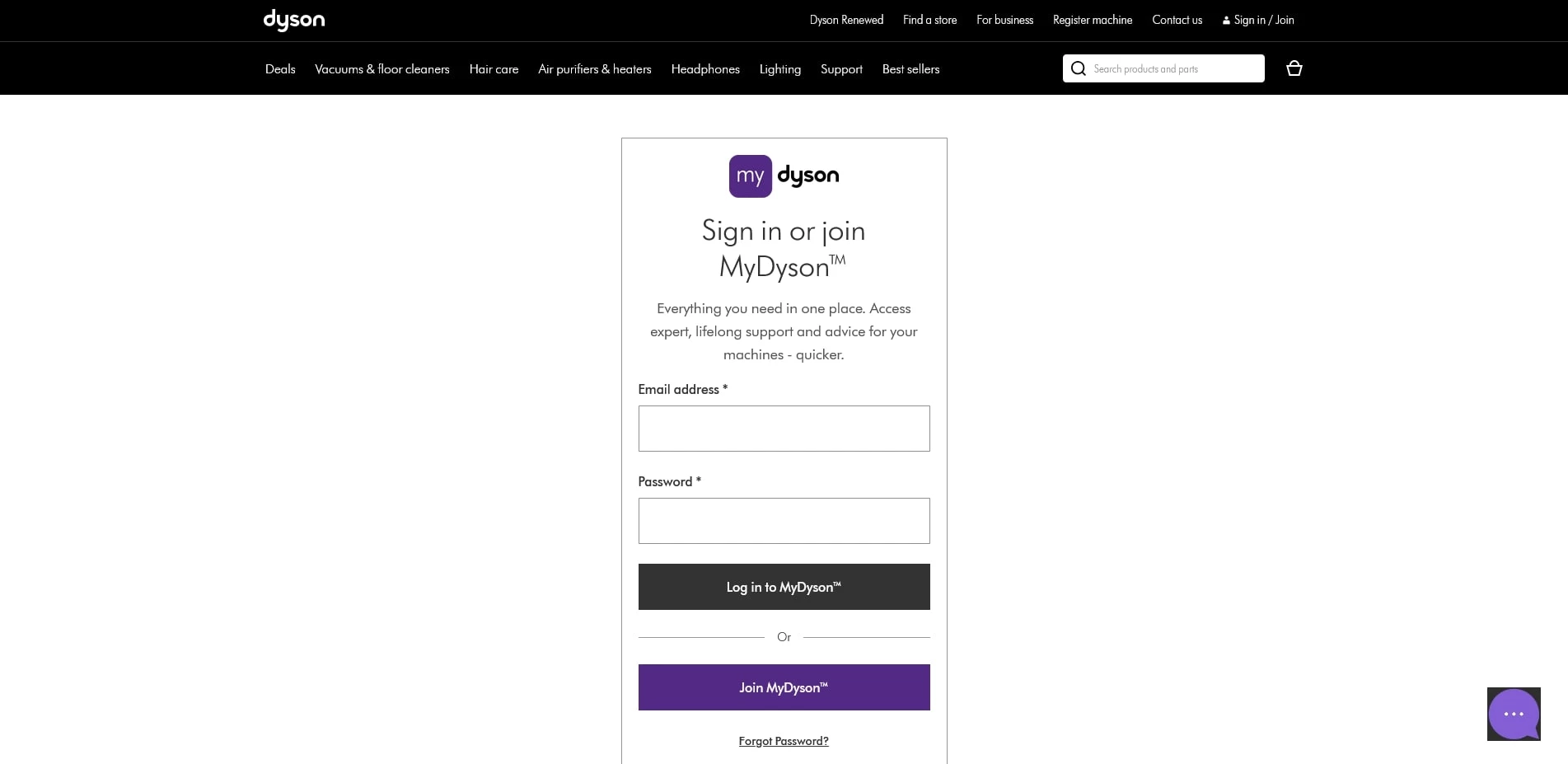Browse Air purifiers & heaters
This screenshot has width=1568, height=764.
tap(594, 68)
